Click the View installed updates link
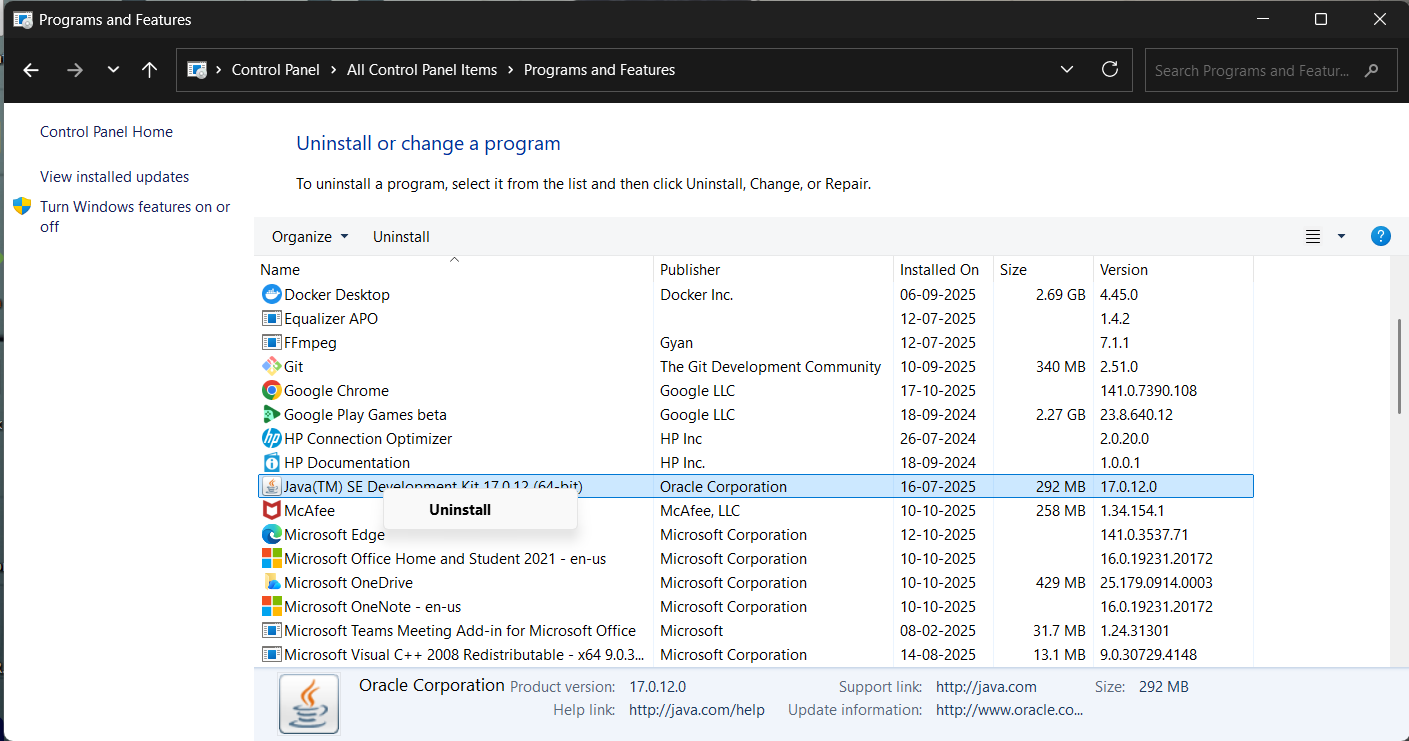Screen dimensions: 1409x741 [x=114, y=176]
